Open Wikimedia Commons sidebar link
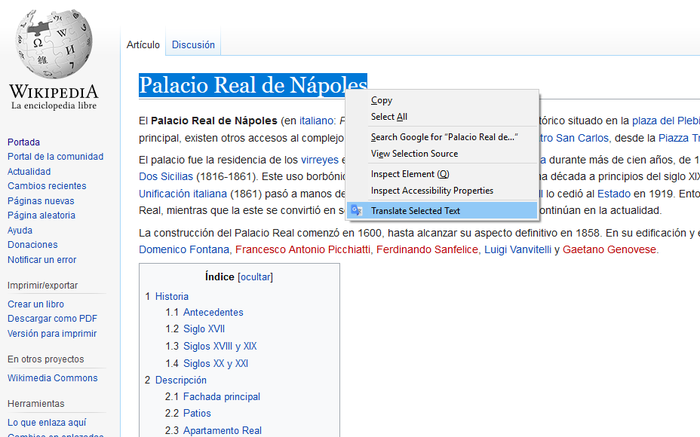 coord(52,378)
